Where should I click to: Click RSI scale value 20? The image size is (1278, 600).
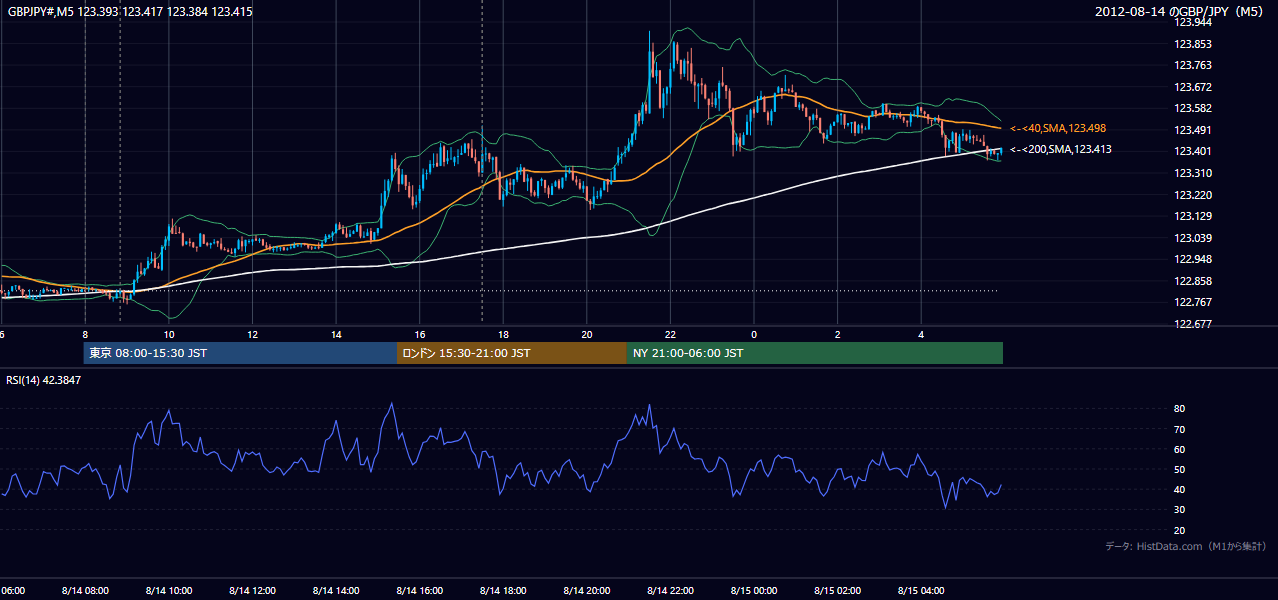1179,530
